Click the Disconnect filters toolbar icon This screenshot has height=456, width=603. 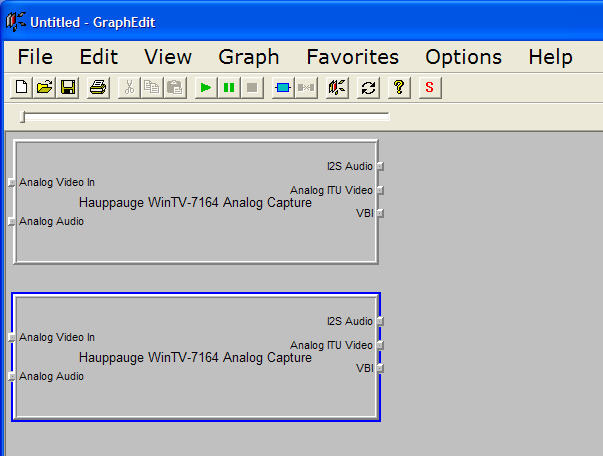click(x=306, y=88)
